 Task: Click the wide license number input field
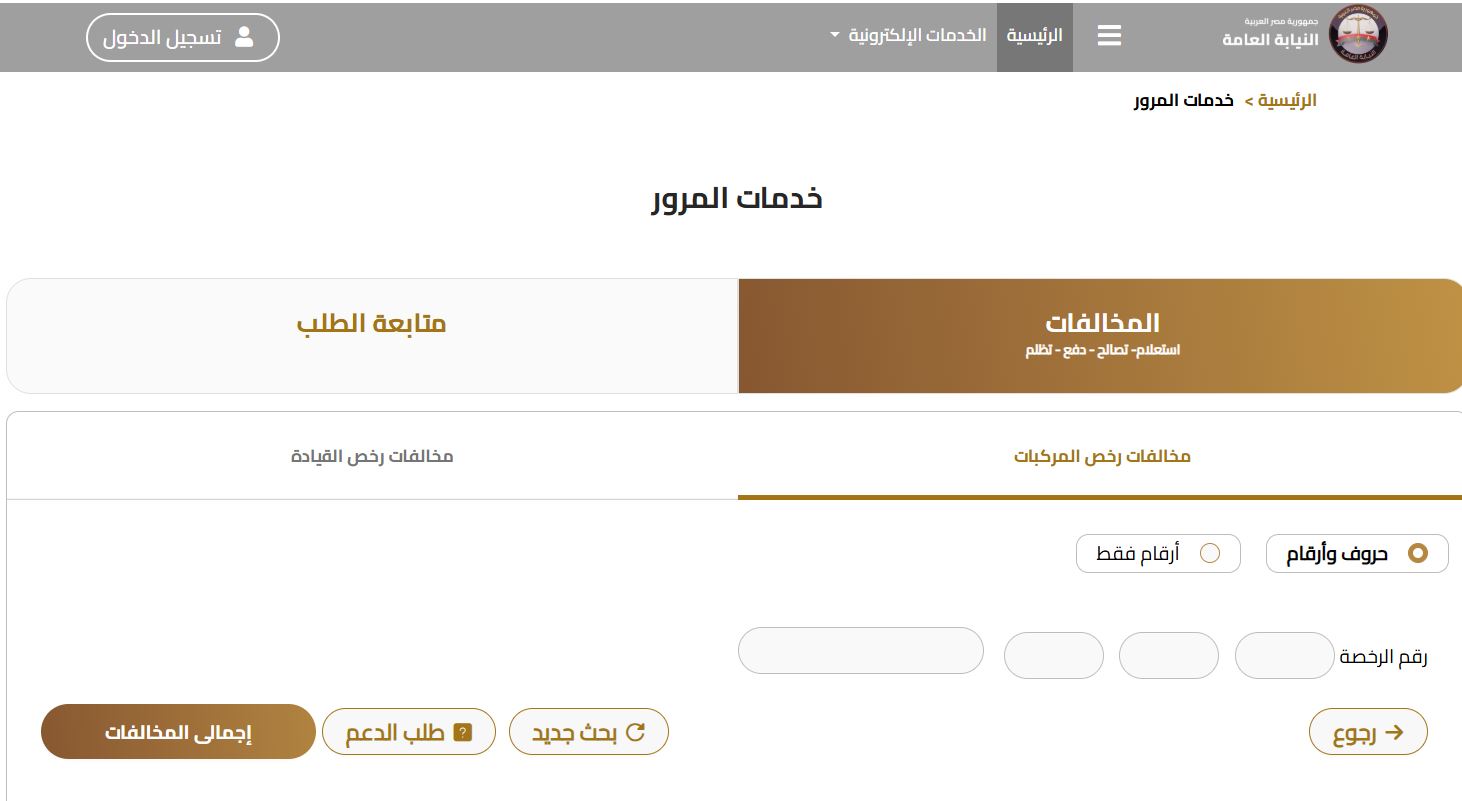pos(860,651)
